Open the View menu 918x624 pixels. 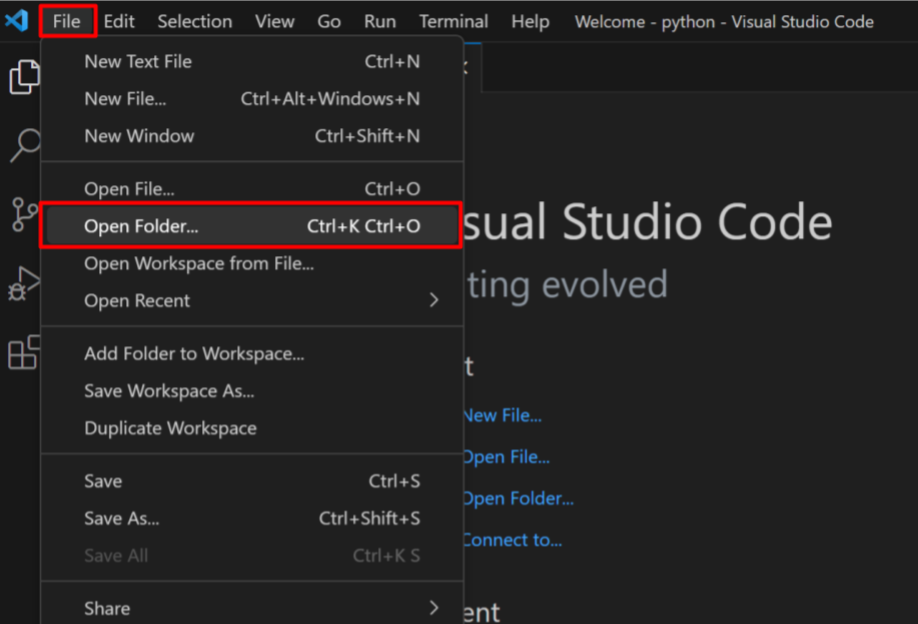click(x=275, y=22)
